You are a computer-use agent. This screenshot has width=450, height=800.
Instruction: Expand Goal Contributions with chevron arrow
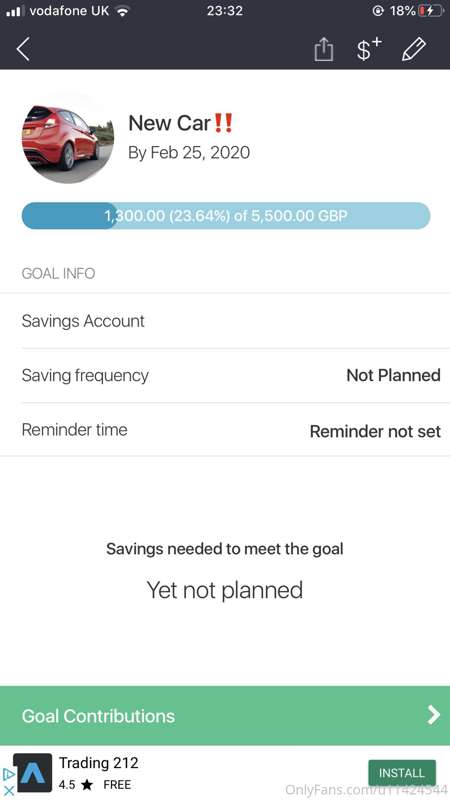tap(433, 715)
